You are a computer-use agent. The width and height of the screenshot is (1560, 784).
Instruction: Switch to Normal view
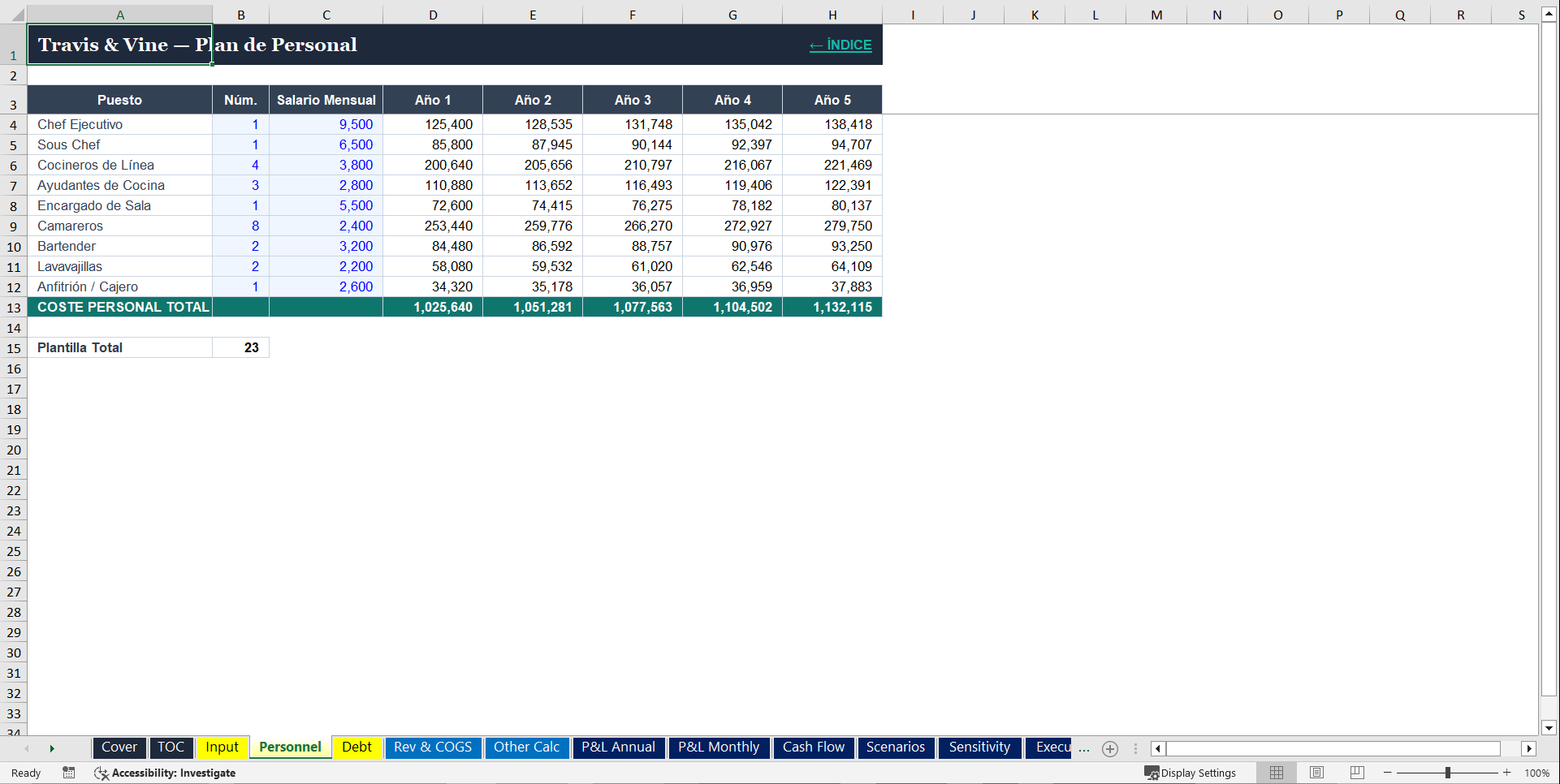pos(1277,773)
